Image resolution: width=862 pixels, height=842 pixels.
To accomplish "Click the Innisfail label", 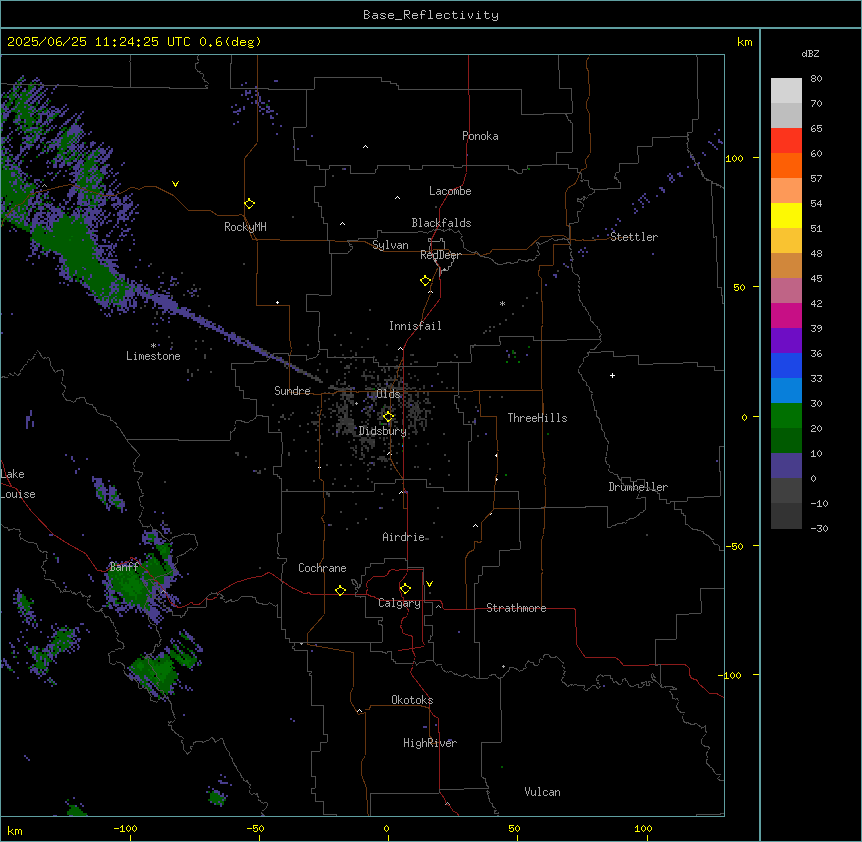I will point(415,326).
